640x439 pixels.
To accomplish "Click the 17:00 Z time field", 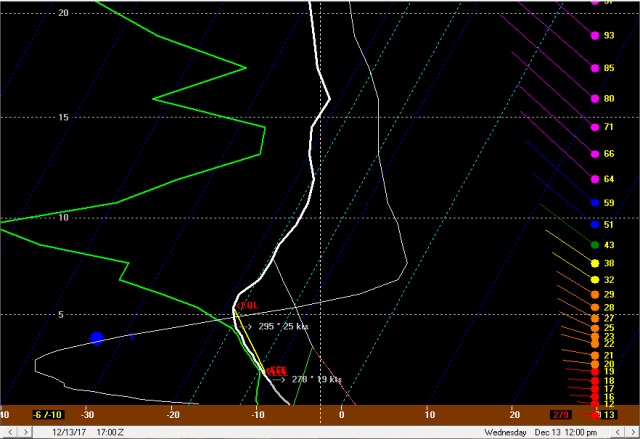I will click(110, 432).
